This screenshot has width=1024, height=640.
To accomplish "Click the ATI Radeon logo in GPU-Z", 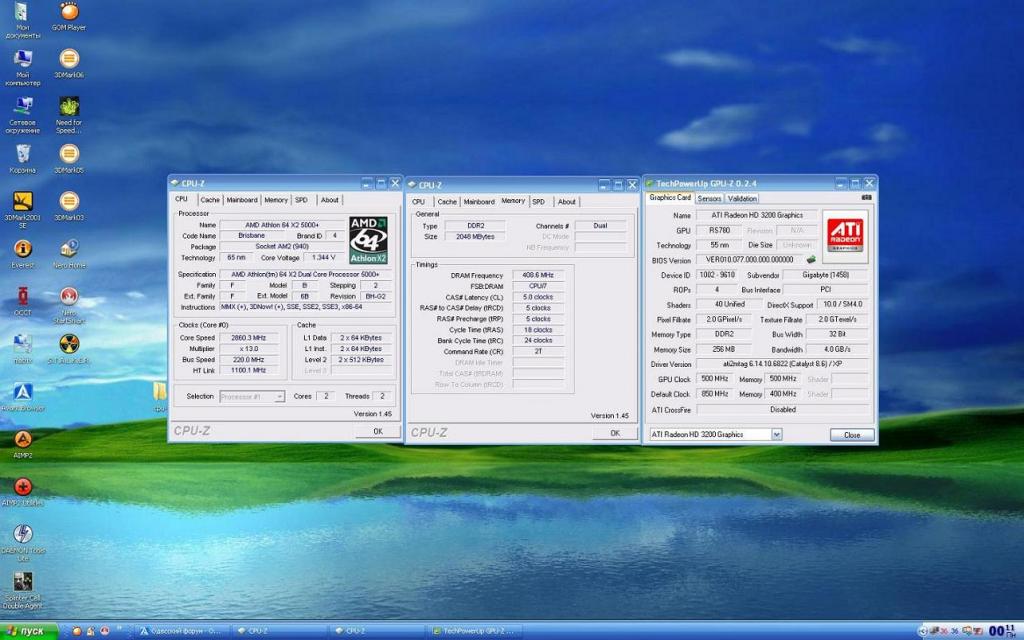I will 845,236.
